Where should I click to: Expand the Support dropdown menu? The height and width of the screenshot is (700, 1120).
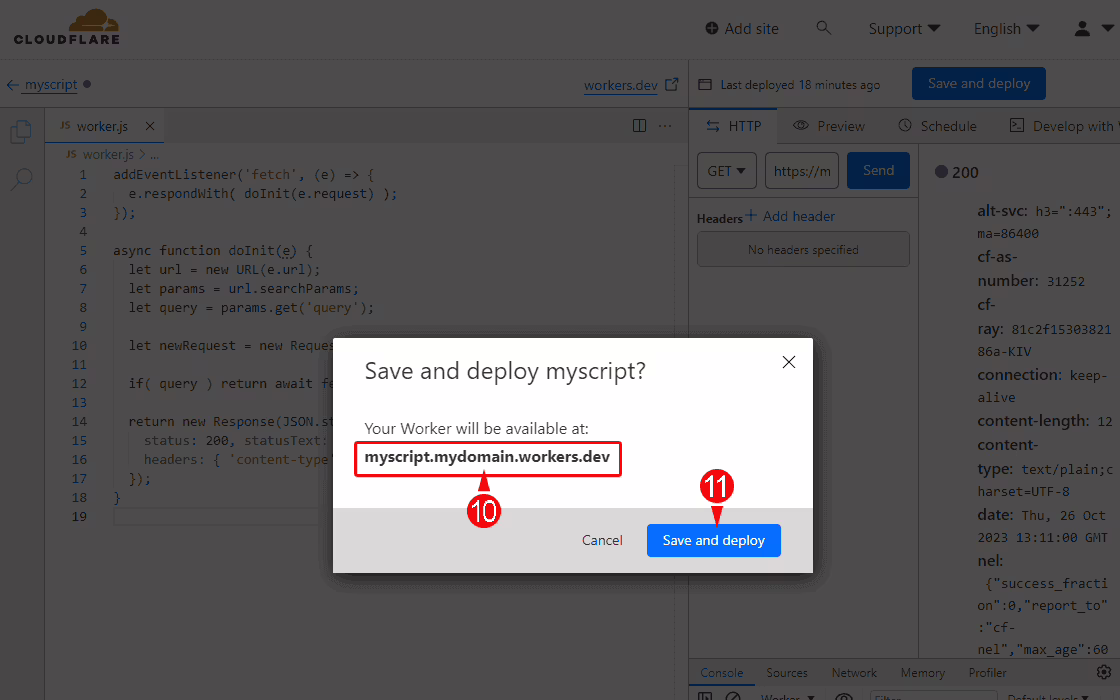[x=904, y=29]
